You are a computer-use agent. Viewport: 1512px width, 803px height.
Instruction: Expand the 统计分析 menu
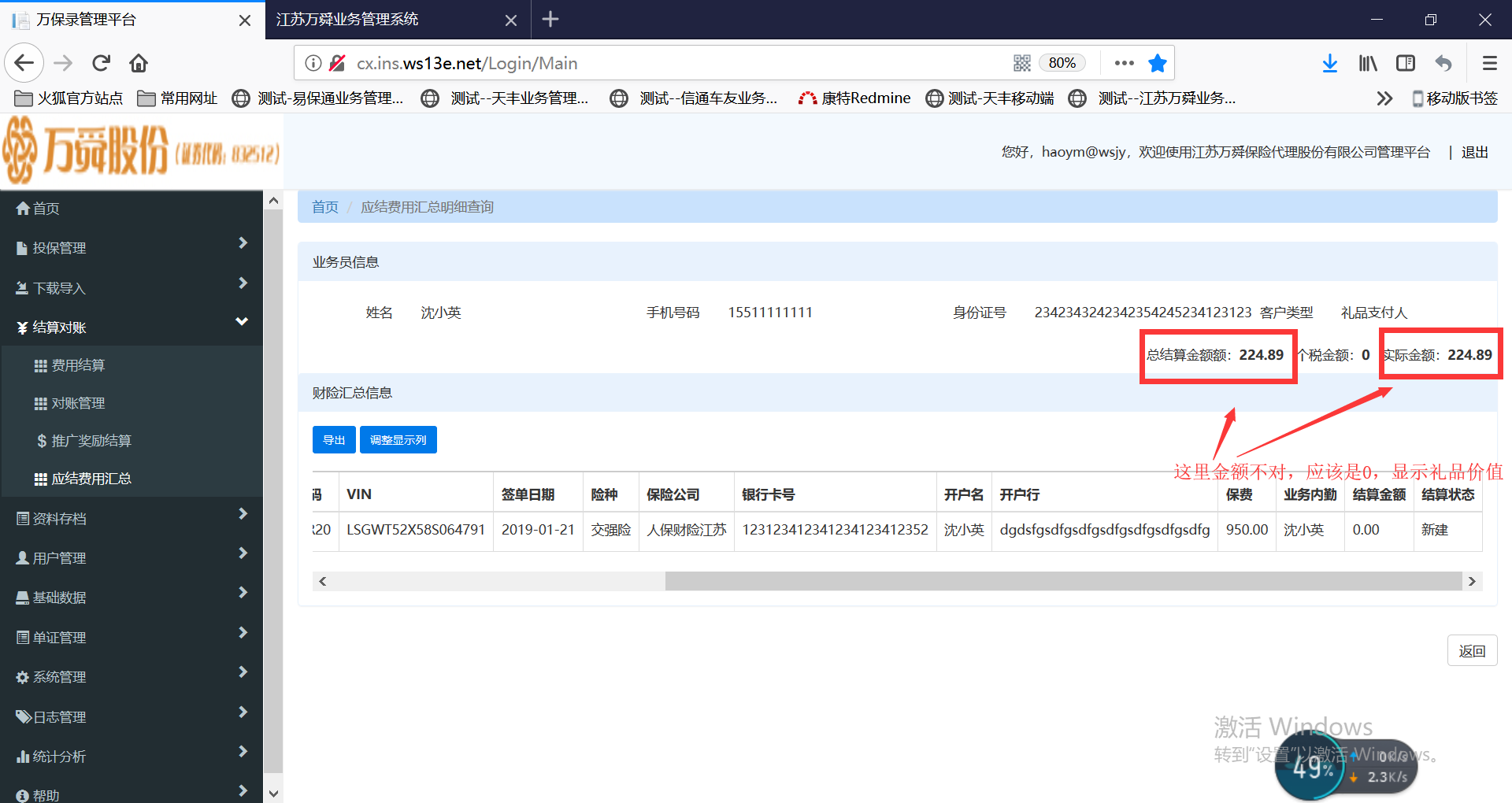[132, 757]
